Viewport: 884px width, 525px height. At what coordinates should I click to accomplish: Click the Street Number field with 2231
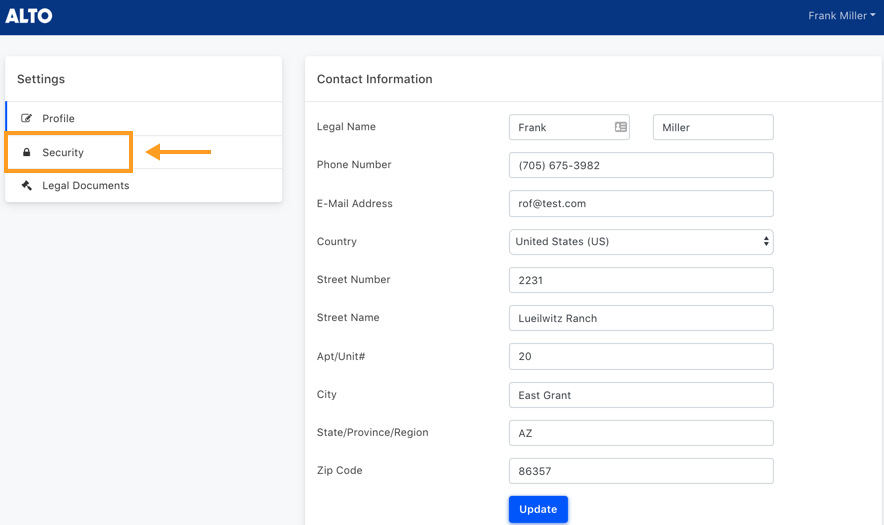click(641, 280)
